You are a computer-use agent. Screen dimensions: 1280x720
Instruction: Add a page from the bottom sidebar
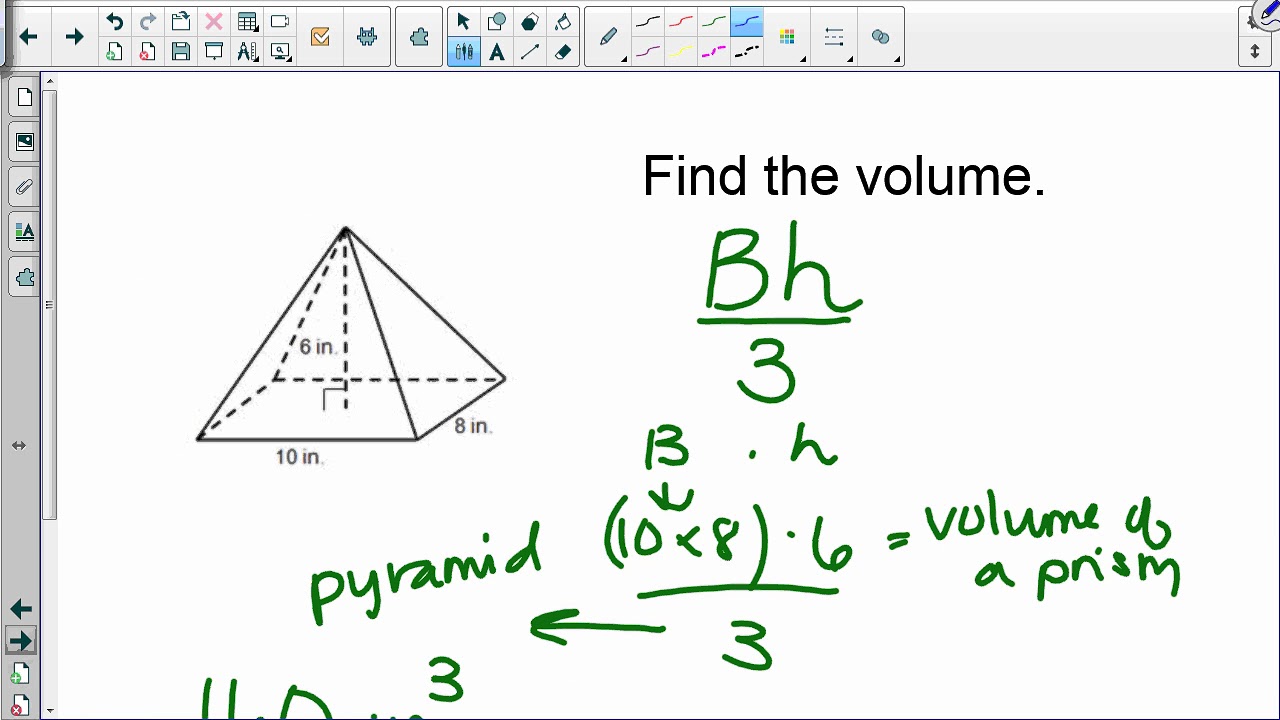click(x=20, y=675)
